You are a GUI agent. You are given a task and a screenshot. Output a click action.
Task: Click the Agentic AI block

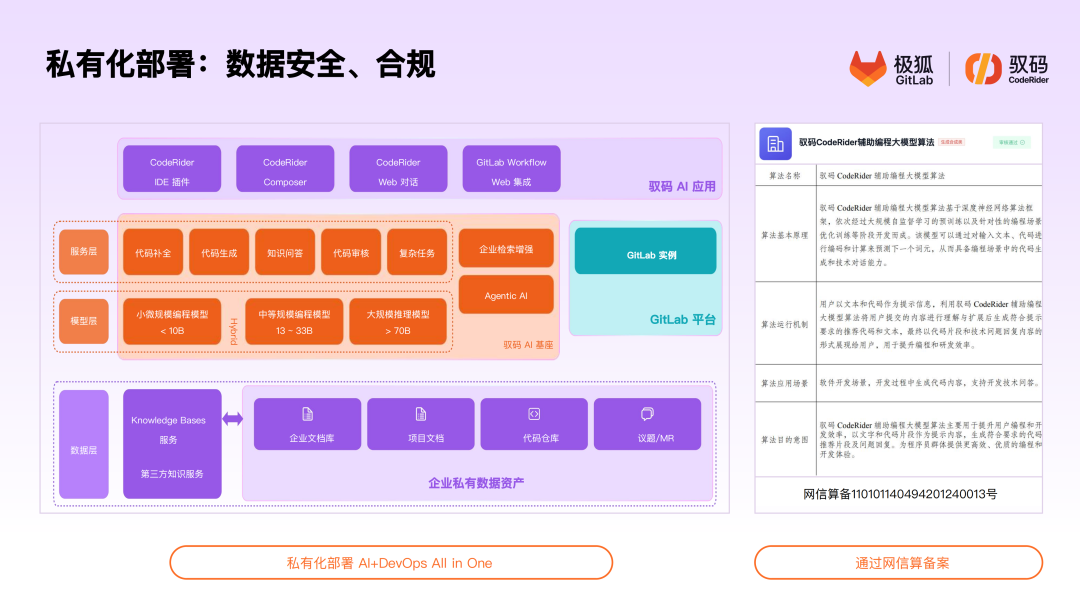(506, 295)
